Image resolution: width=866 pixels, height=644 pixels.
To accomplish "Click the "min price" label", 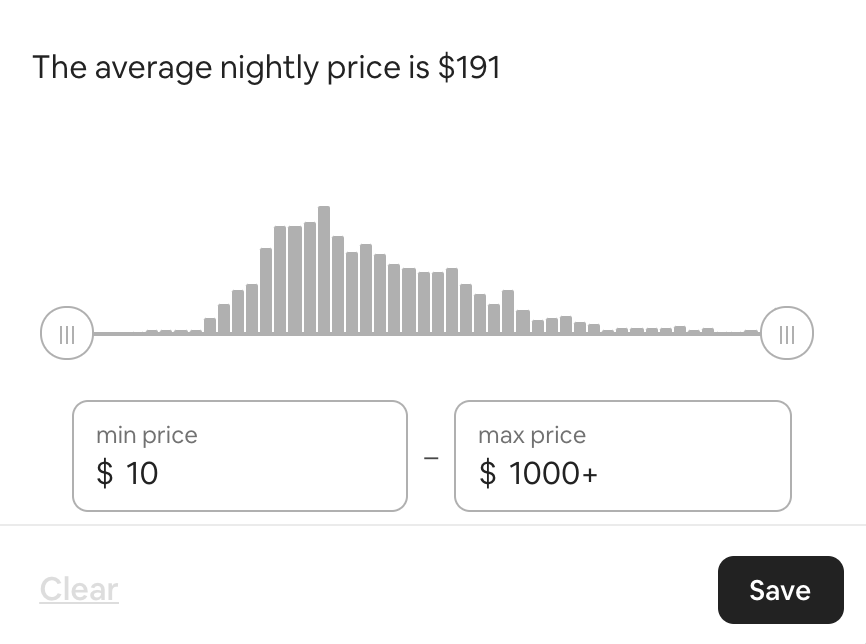I will [147, 435].
